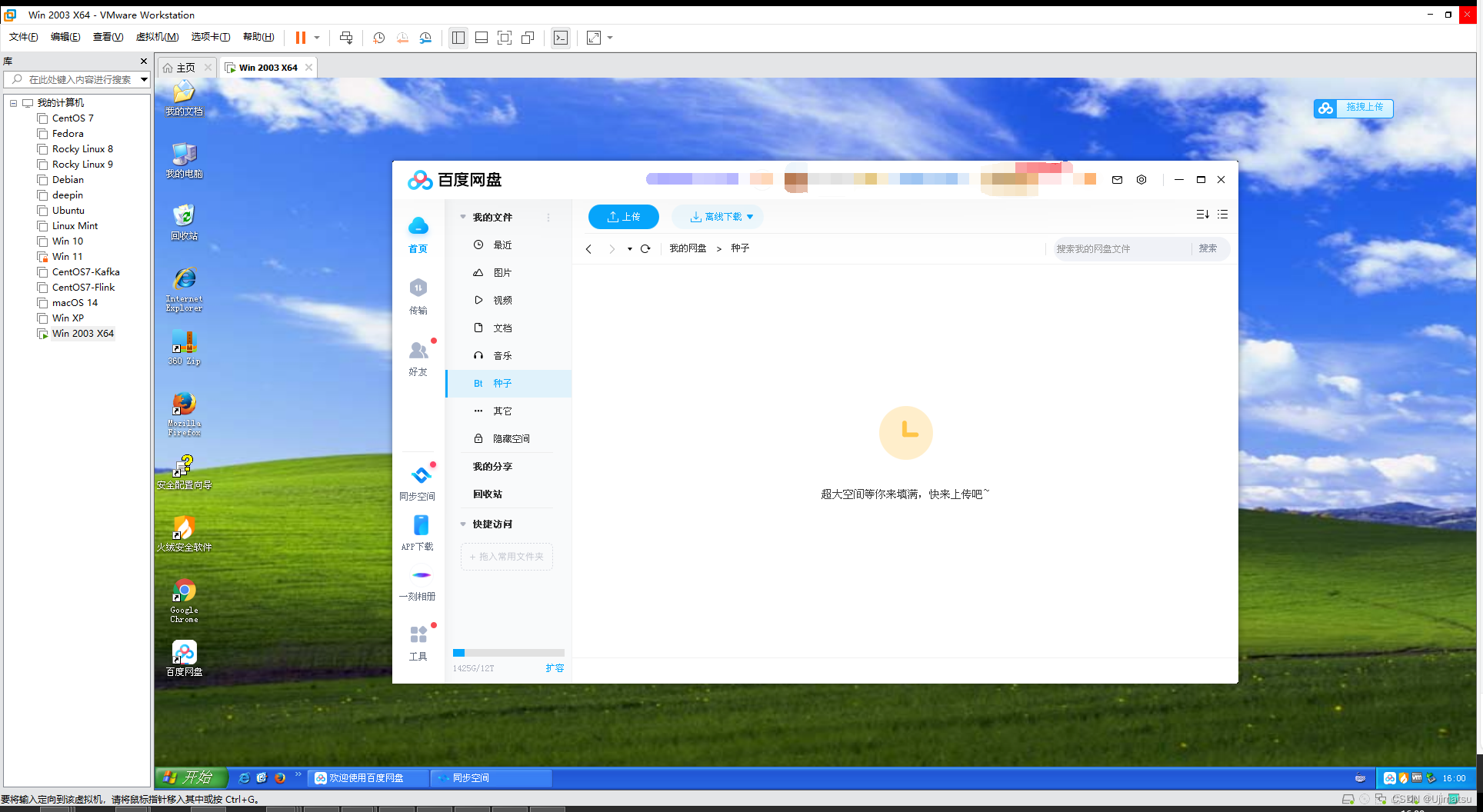Click the 拖拽上传 floating upload widget
Screen dimensions: 1483x812
click(1353, 108)
